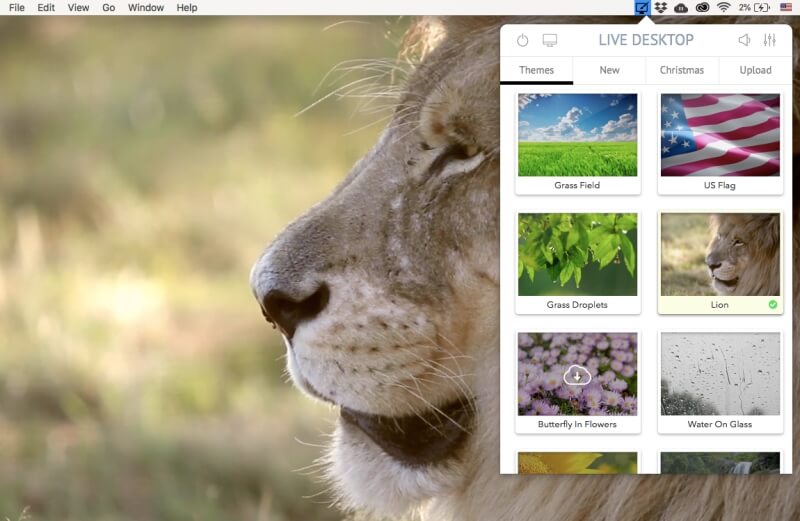Open the Help menu
Image resolution: width=800 pixels, height=521 pixels.
pos(187,8)
